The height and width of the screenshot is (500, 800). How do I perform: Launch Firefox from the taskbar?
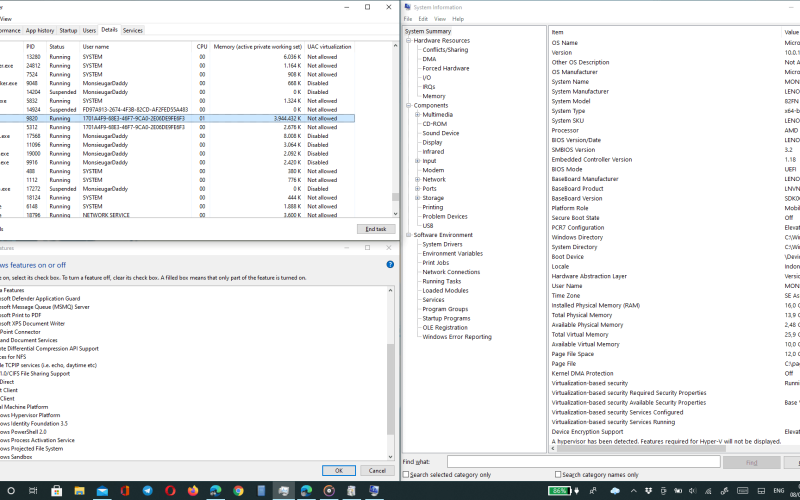[193, 491]
